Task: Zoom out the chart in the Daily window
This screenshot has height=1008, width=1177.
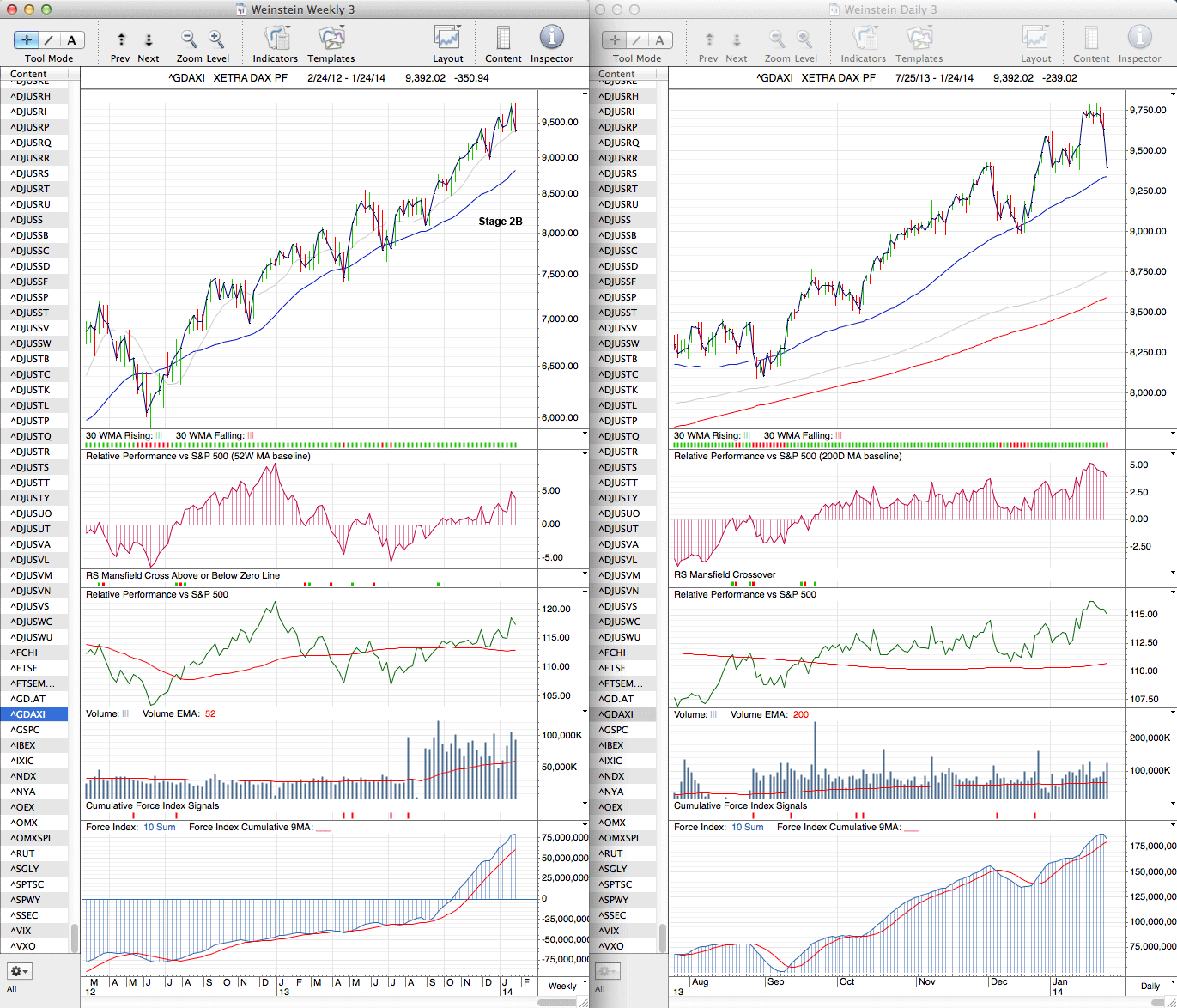Action: (x=777, y=39)
